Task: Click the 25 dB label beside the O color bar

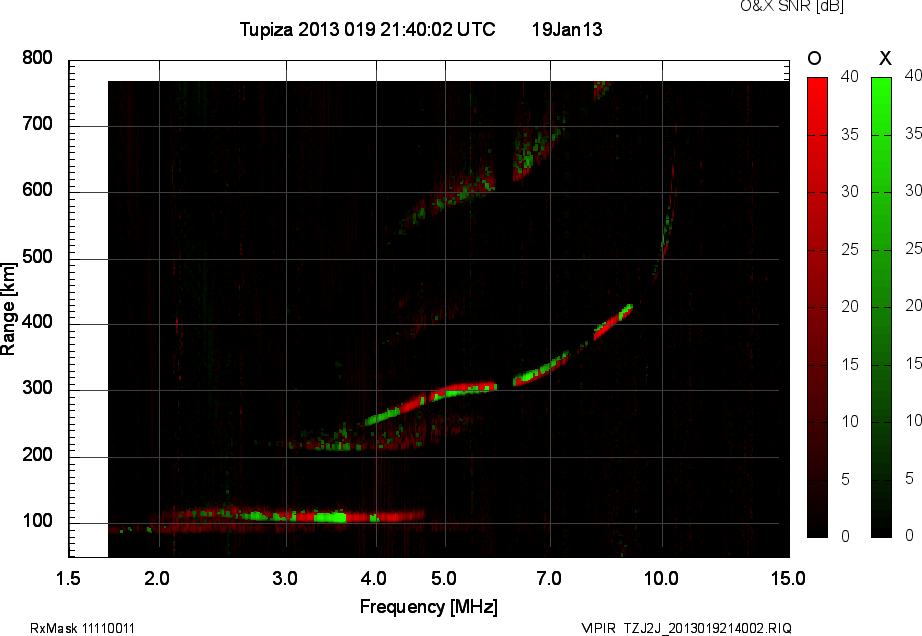Action: click(x=849, y=250)
